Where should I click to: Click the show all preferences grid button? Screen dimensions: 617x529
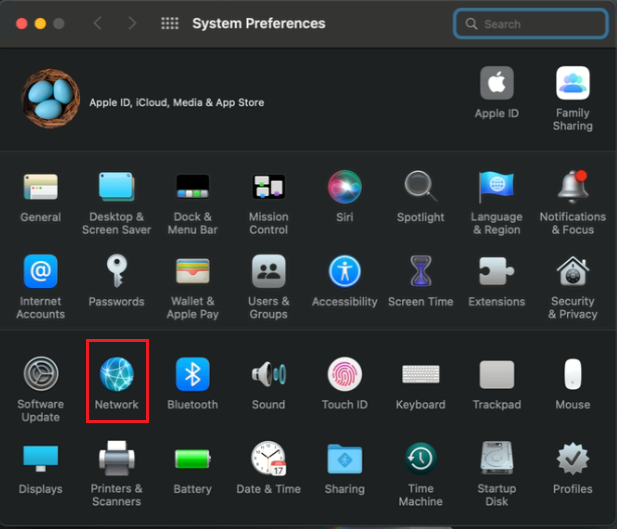tap(169, 23)
